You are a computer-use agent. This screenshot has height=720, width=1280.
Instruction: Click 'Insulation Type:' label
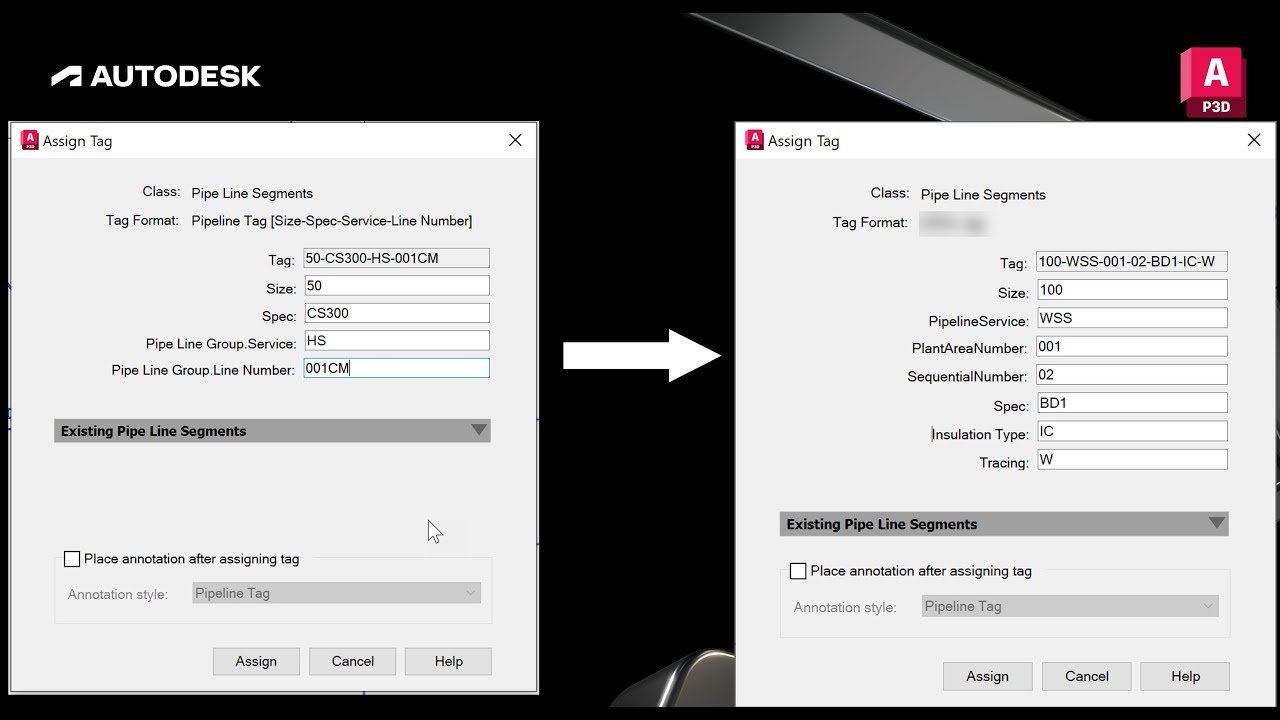pyautogui.click(x=980, y=435)
